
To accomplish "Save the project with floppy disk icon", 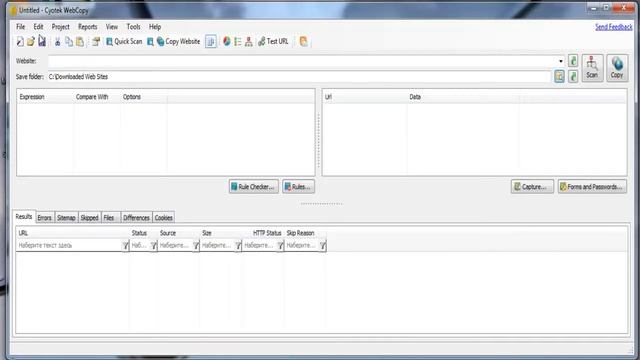I will click(42, 41).
